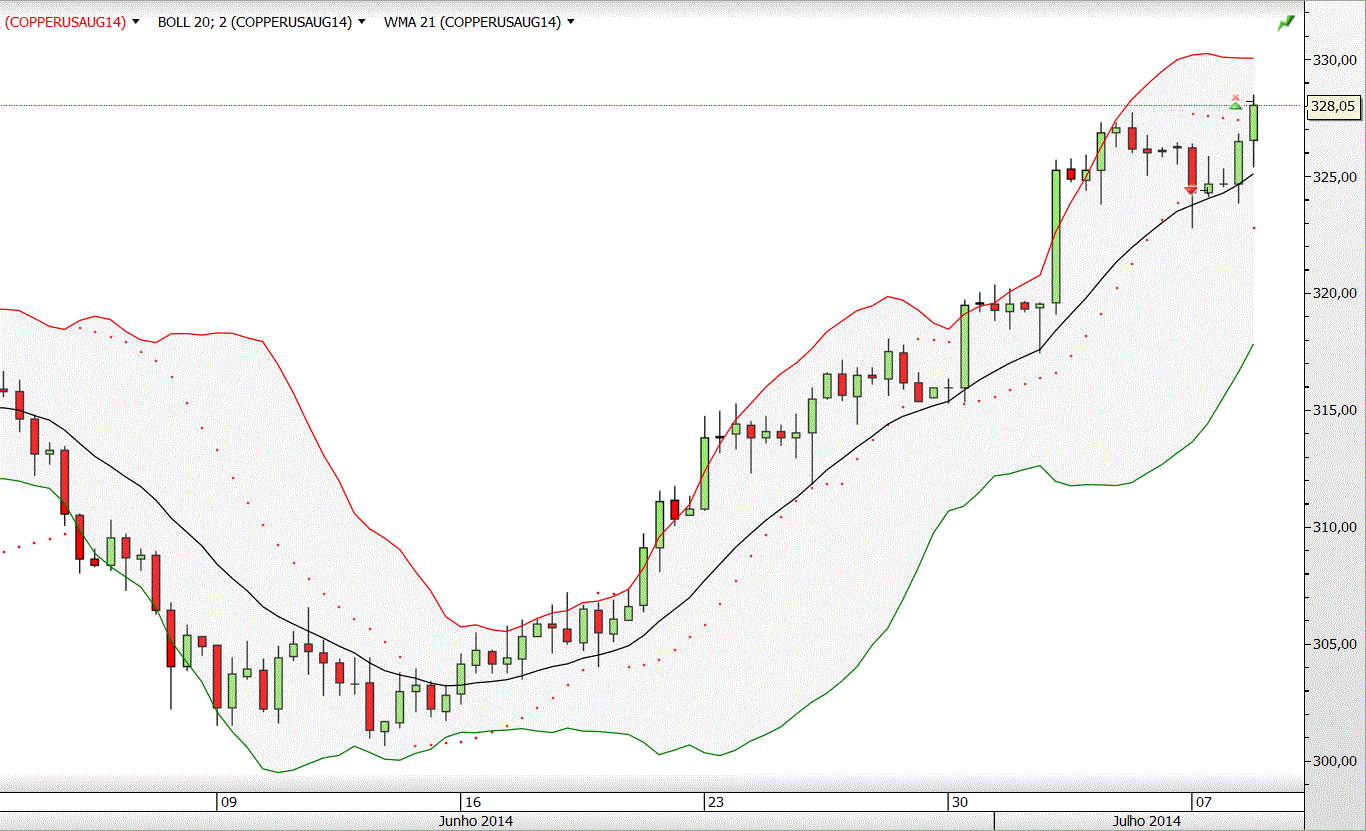
Task: Click the red X marker above latest candle
Action: coord(1236,97)
